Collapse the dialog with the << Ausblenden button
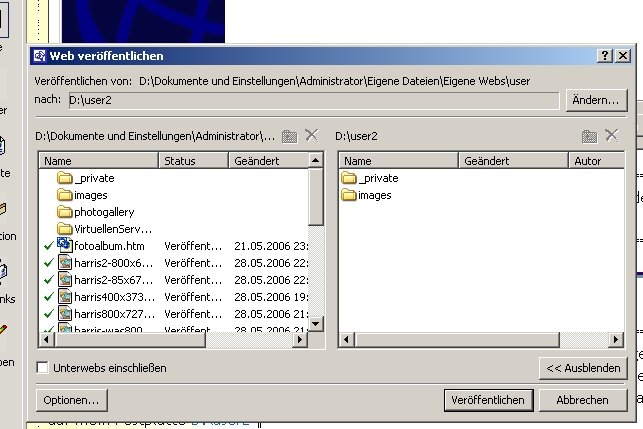The width and height of the screenshot is (643, 429). pyautogui.click(x=583, y=368)
